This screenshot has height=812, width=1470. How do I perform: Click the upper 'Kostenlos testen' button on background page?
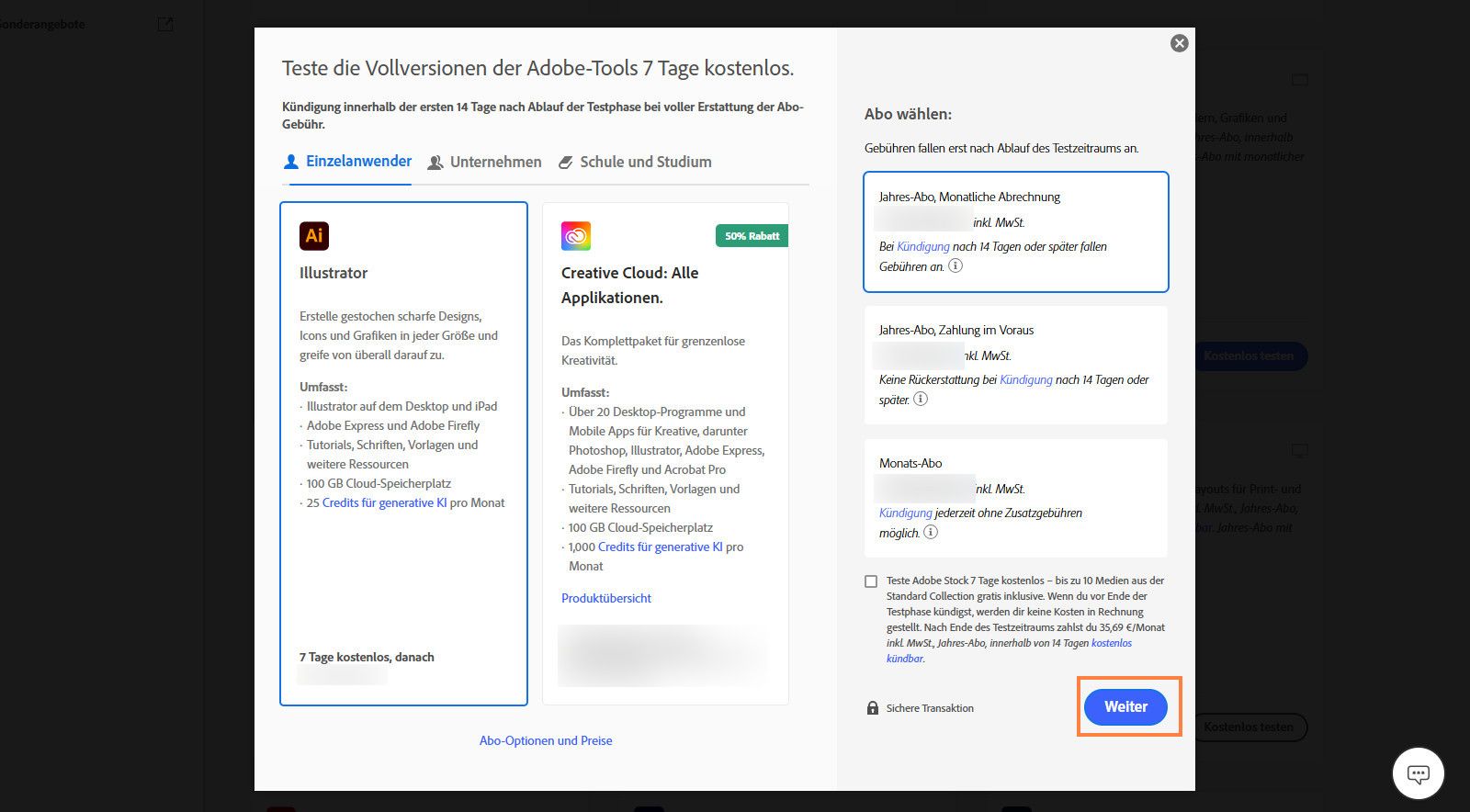point(1249,355)
